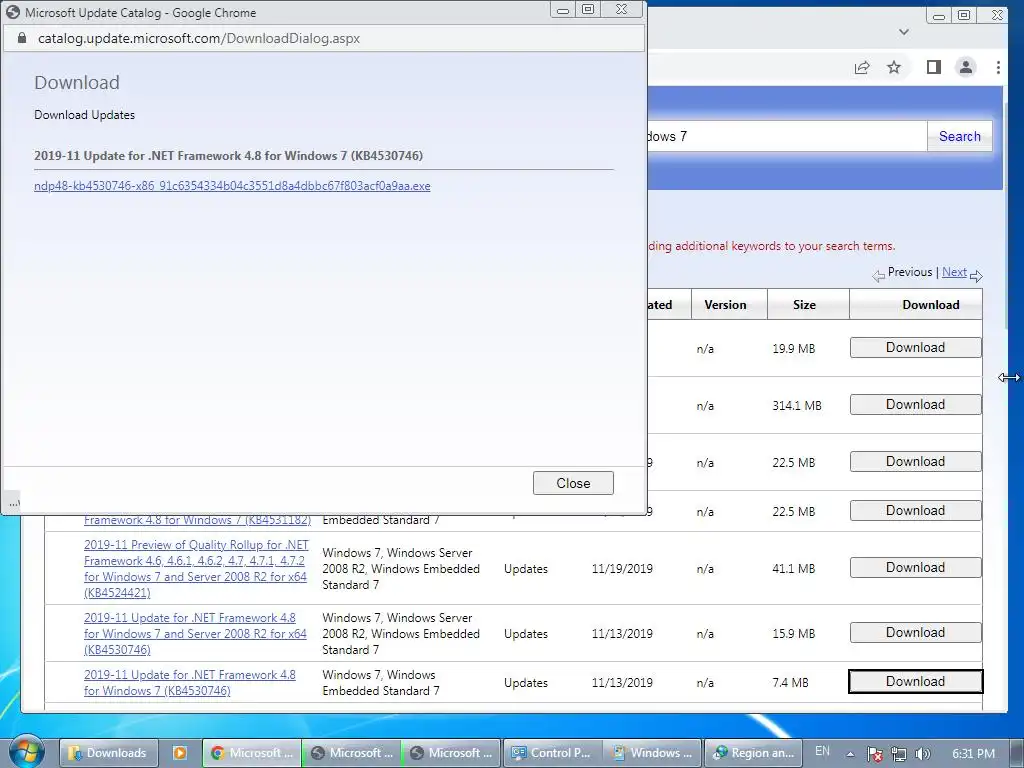The width and height of the screenshot is (1024, 768).
Task: Click the Close button in the Download dialog
Action: point(573,483)
